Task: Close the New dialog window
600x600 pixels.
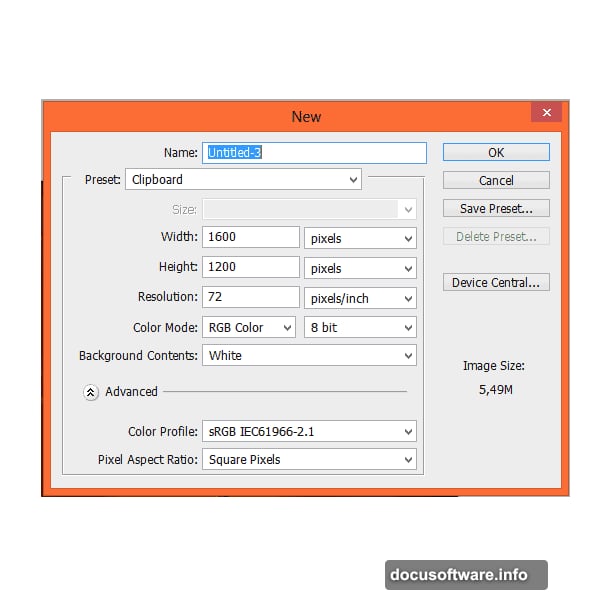Action: 545,114
